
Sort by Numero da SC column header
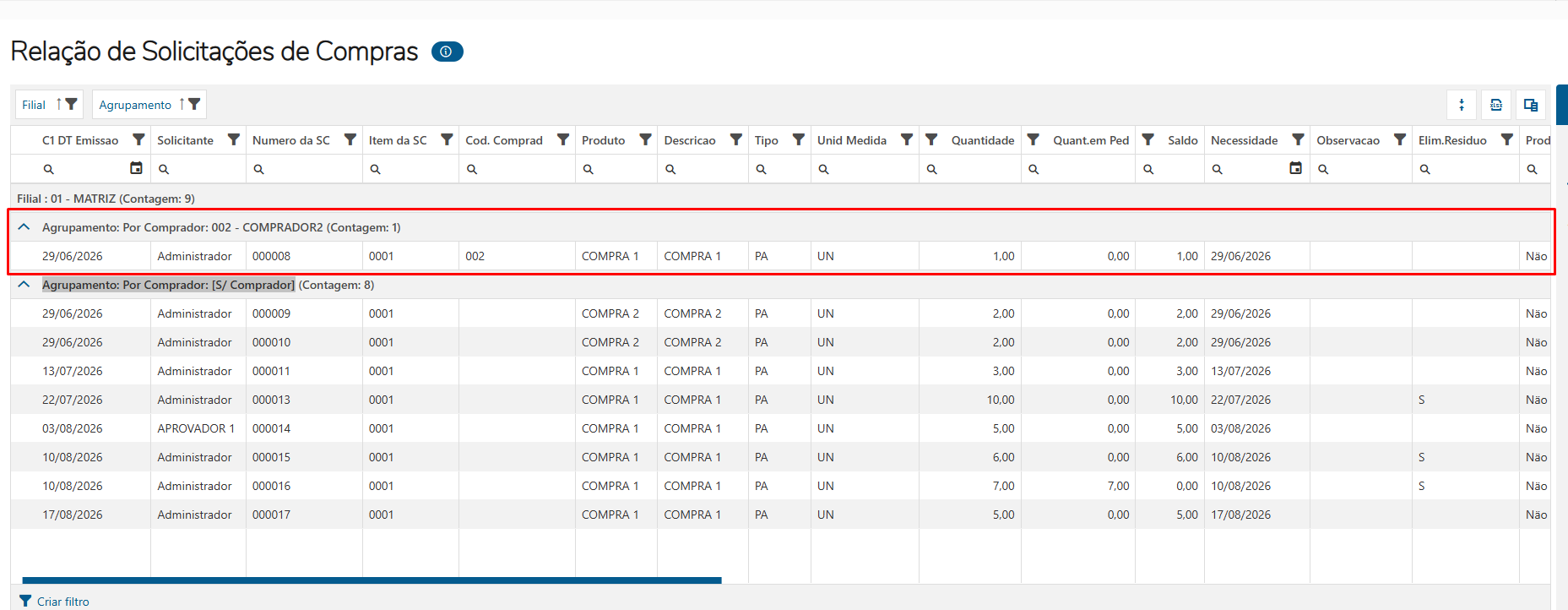pyautogui.click(x=291, y=140)
